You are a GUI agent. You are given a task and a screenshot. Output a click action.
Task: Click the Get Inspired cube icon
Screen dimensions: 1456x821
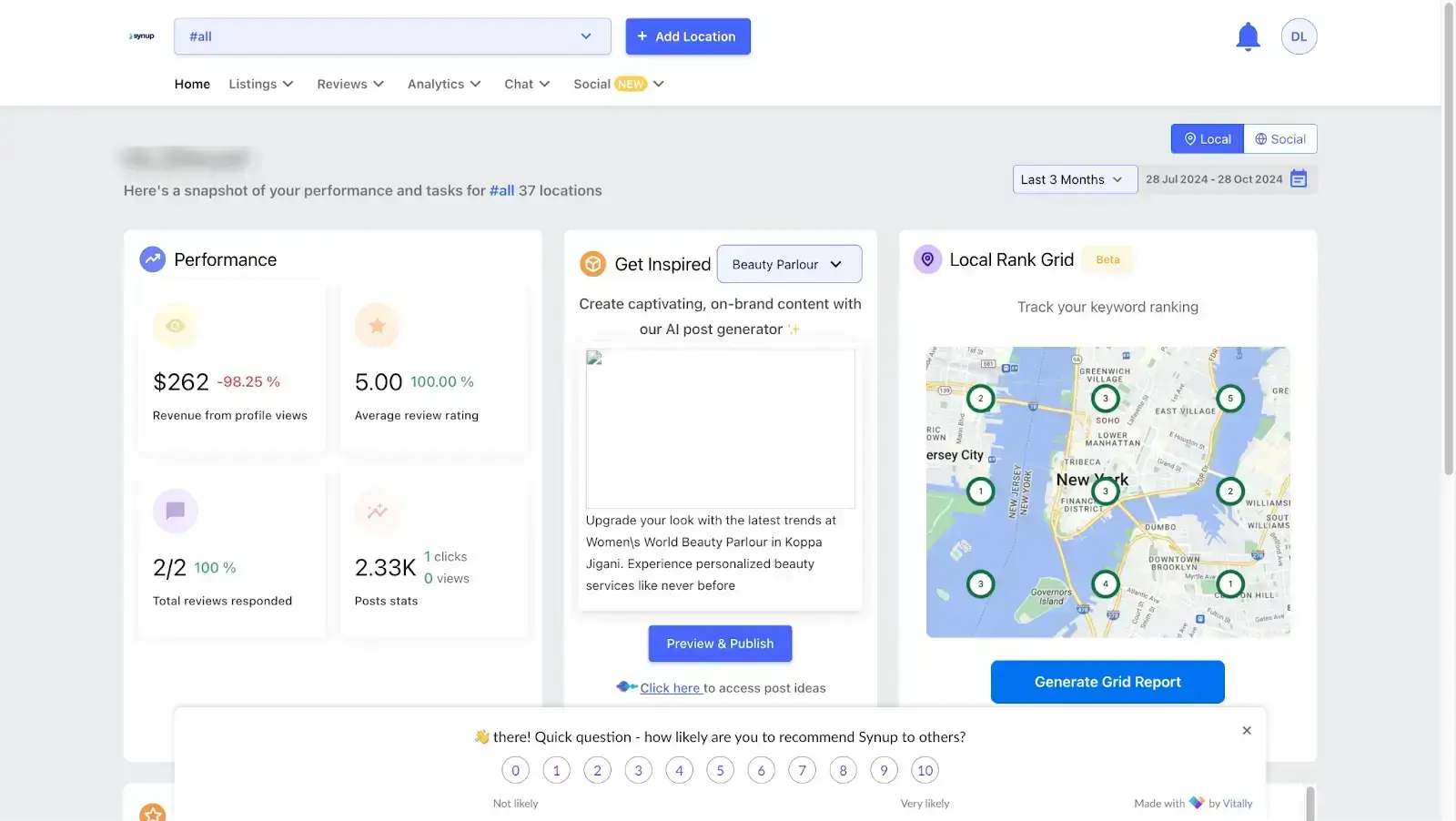593,264
